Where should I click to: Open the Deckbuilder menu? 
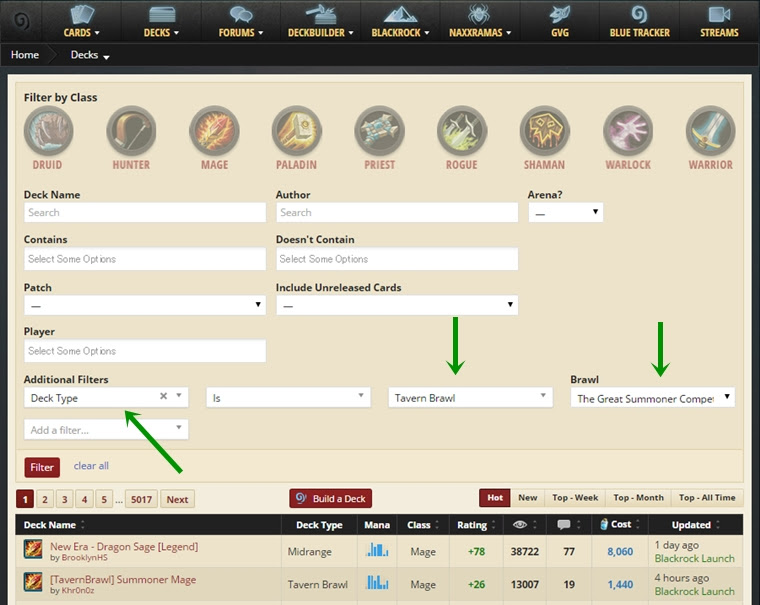(x=320, y=32)
